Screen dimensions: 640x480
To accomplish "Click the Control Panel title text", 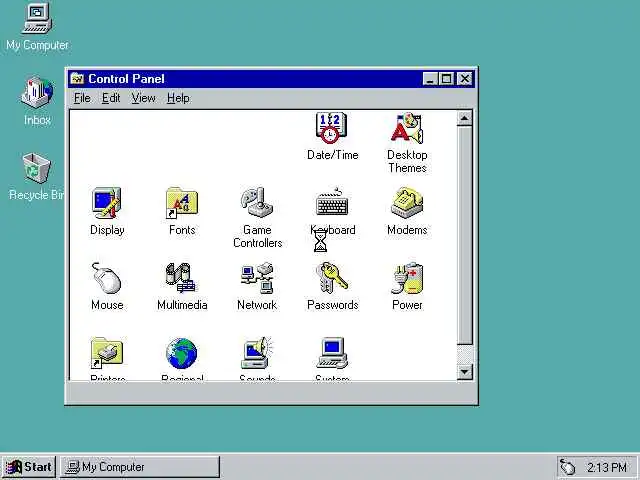I will pos(126,78).
